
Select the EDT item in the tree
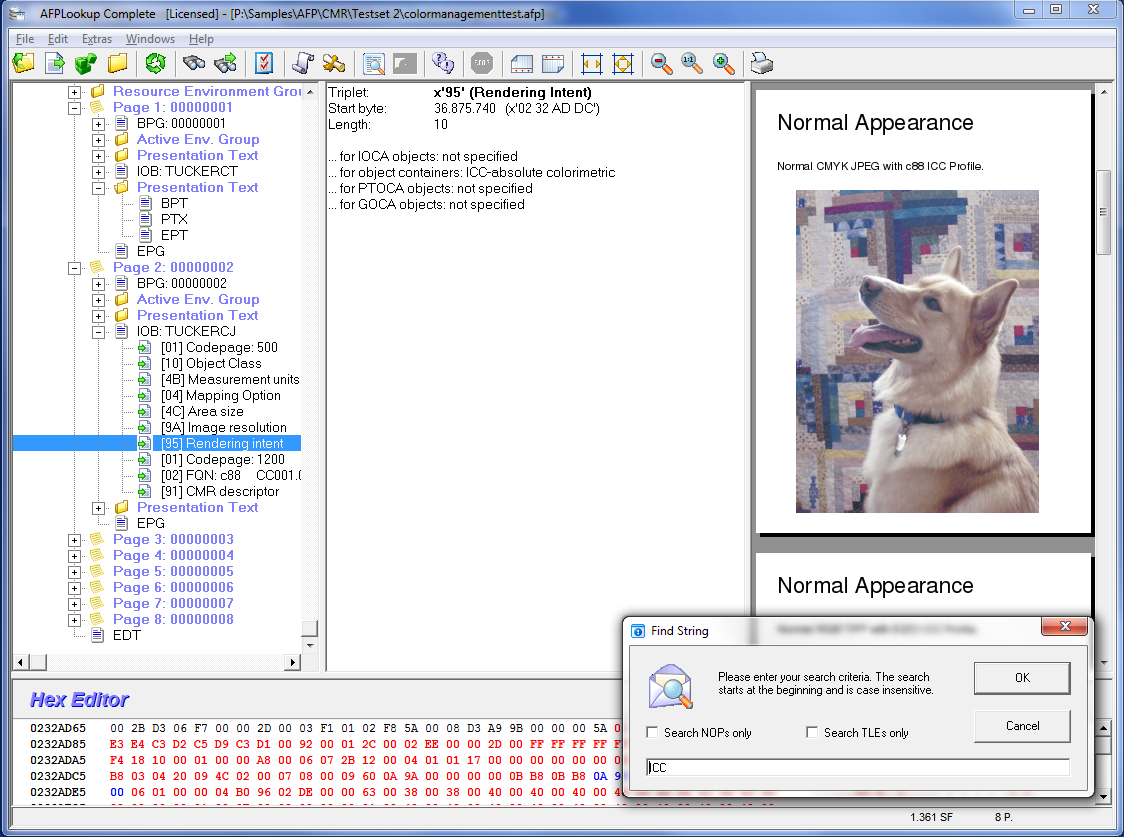(x=127, y=636)
